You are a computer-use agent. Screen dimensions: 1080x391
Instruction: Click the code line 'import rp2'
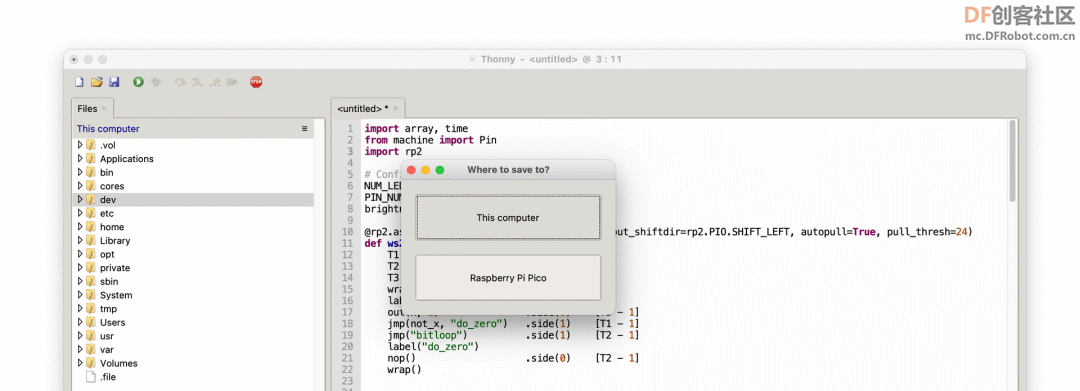[x=393, y=151]
